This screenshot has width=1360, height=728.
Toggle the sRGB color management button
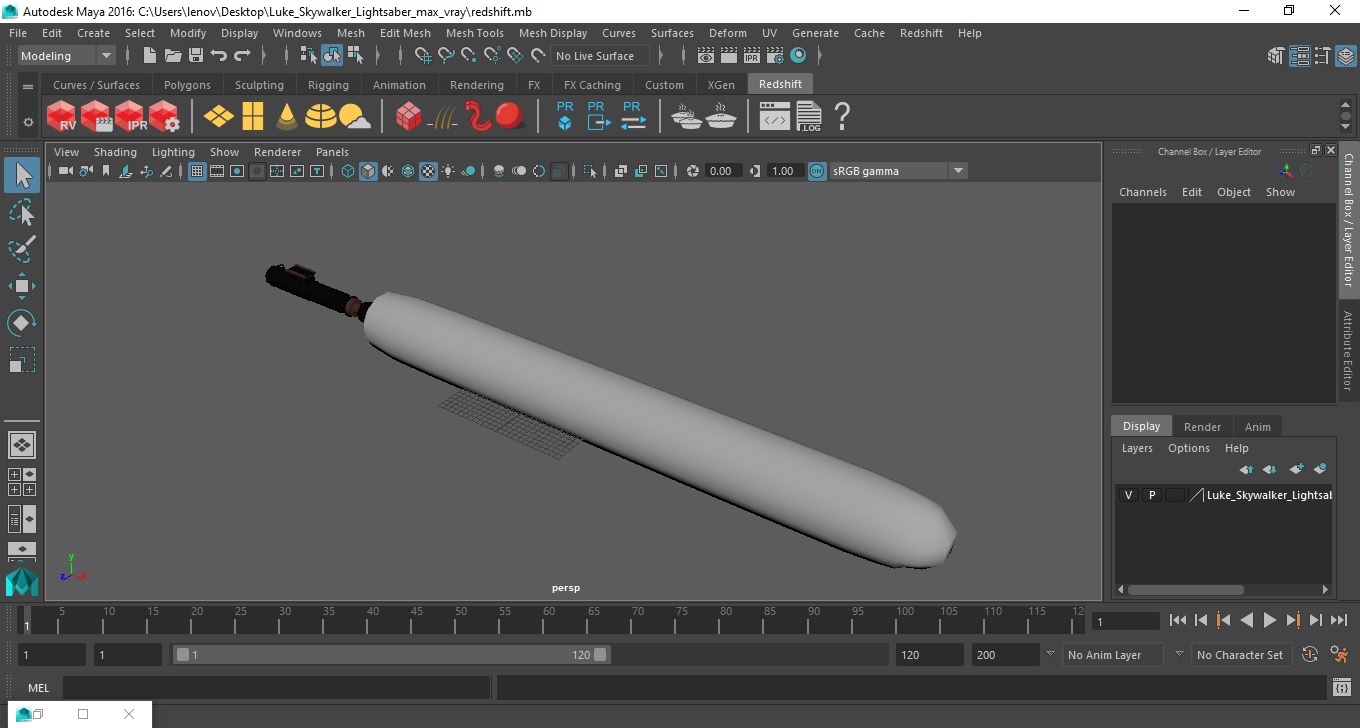[x=817, y=171]
